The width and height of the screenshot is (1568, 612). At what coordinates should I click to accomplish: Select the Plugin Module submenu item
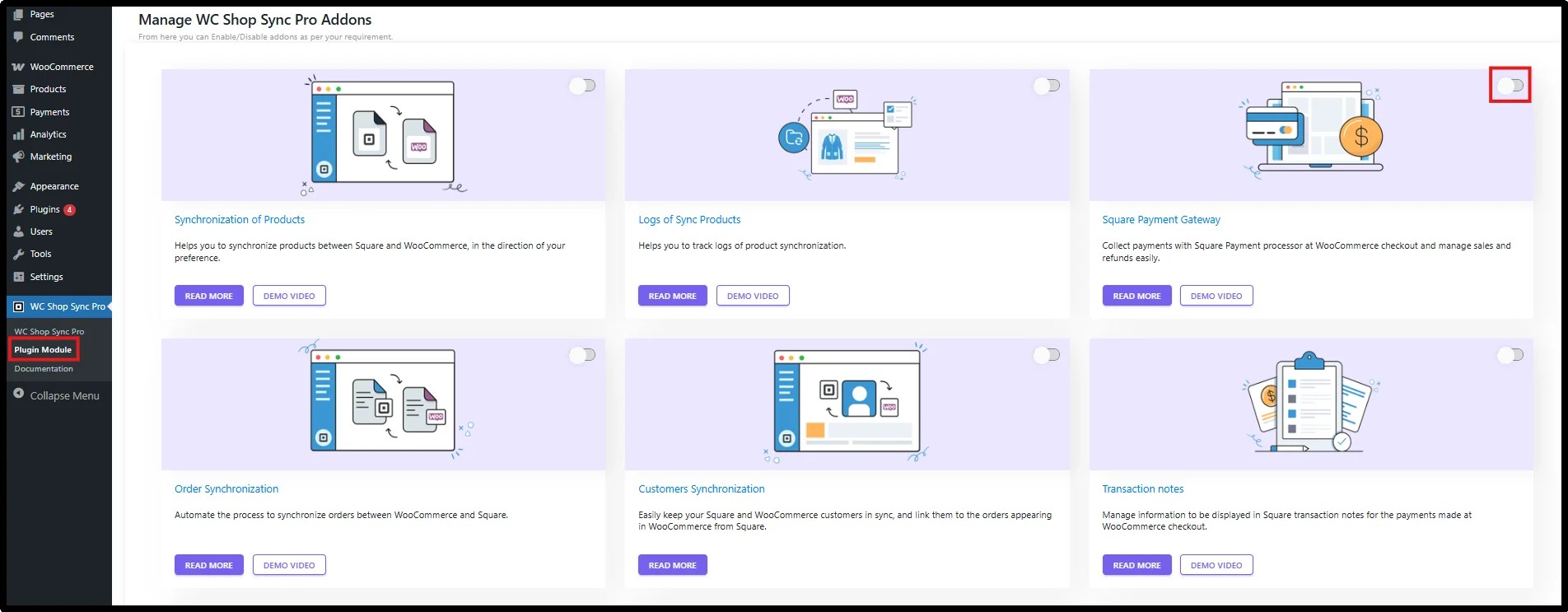coord(43,350)
